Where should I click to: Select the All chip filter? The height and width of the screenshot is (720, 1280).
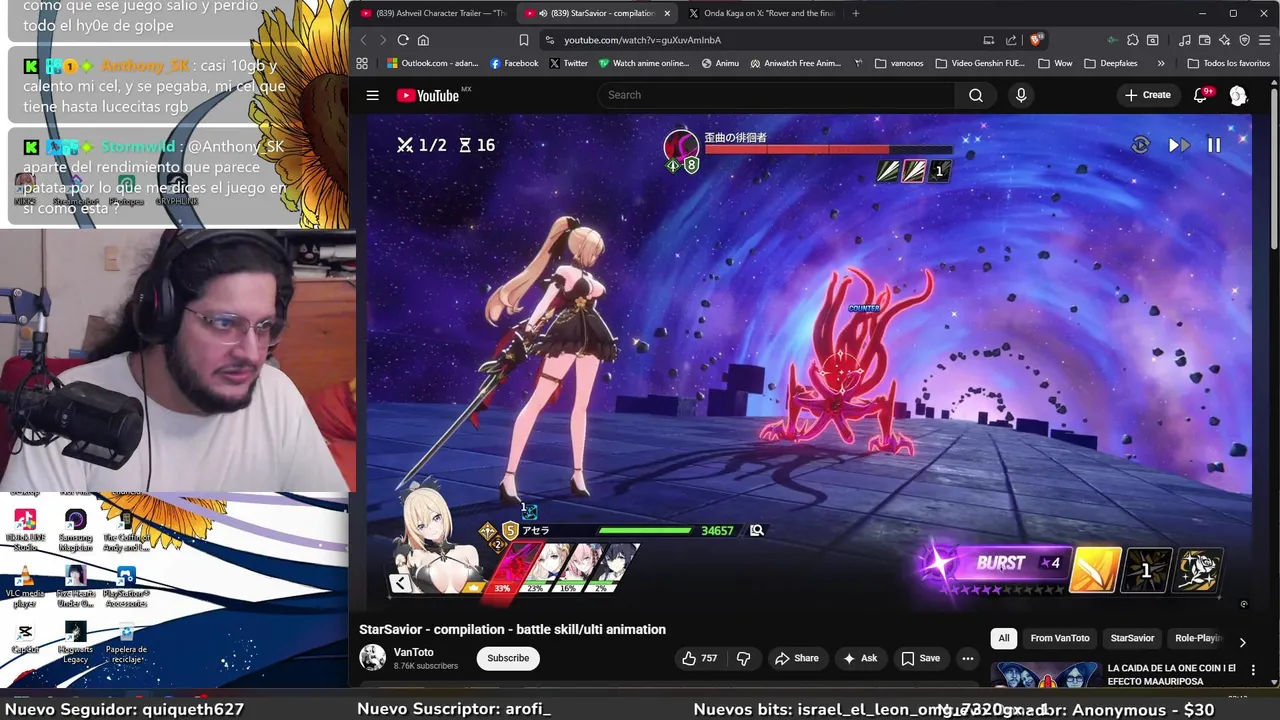1004,638
